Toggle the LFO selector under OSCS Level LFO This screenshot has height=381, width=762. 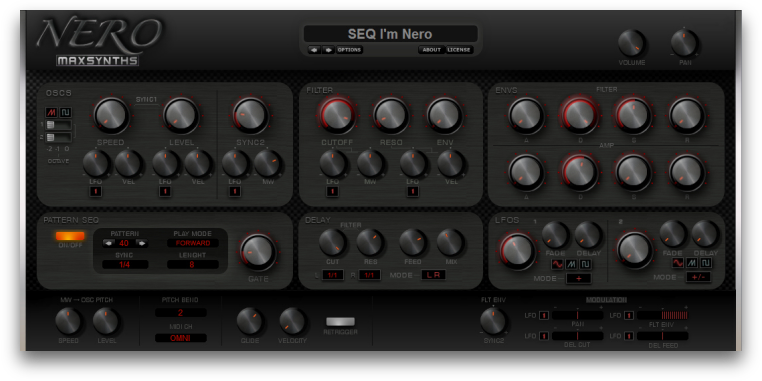[165, 191]
